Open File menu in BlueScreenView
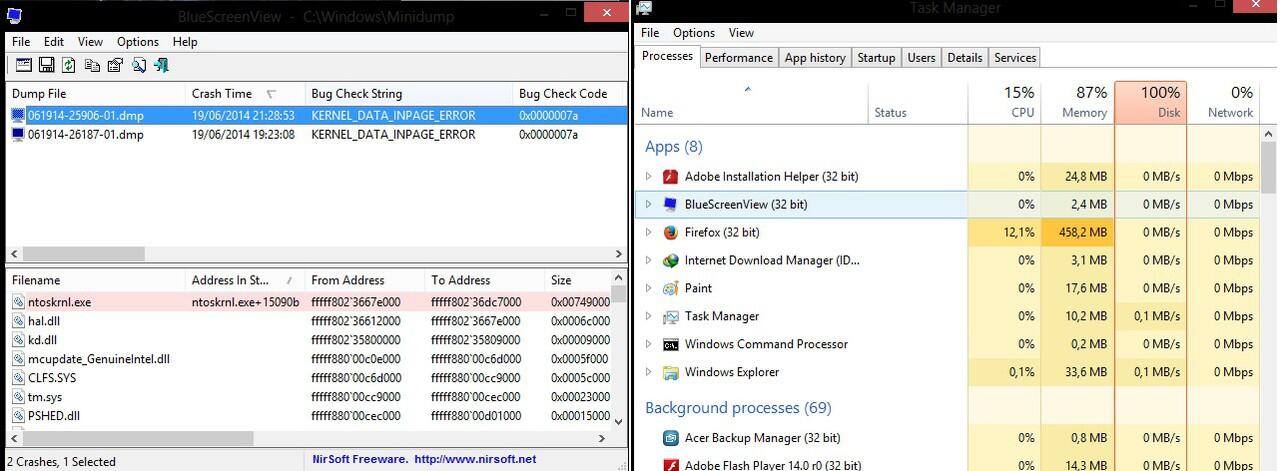 pos(21,42)
